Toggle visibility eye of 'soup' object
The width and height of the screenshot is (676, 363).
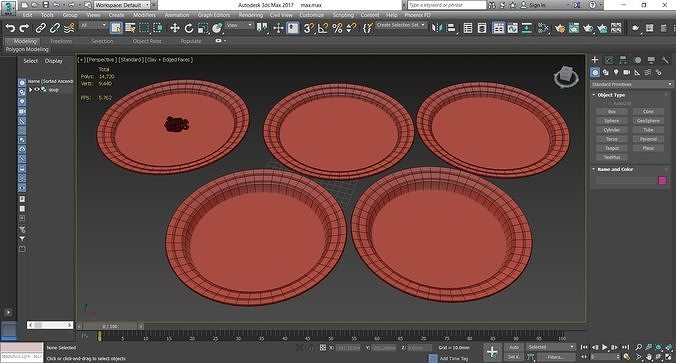pyautogui.click(x=37, y=90)
